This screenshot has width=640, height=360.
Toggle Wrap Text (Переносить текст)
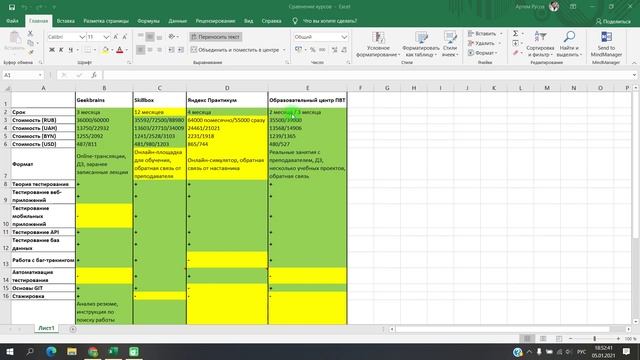(x=216, y=37)
